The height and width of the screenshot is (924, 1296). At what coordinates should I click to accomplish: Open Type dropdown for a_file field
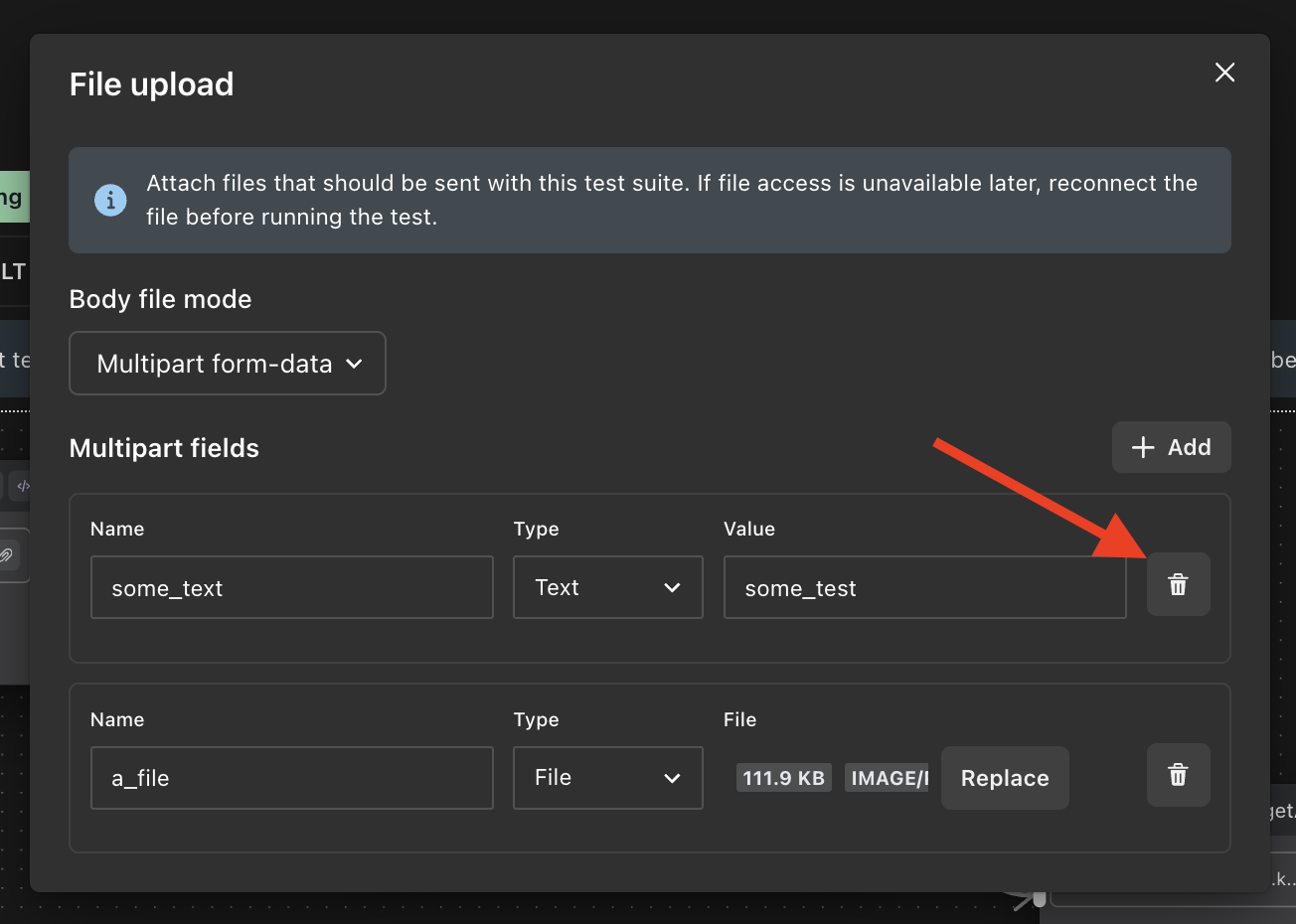[x=608, y=778]
